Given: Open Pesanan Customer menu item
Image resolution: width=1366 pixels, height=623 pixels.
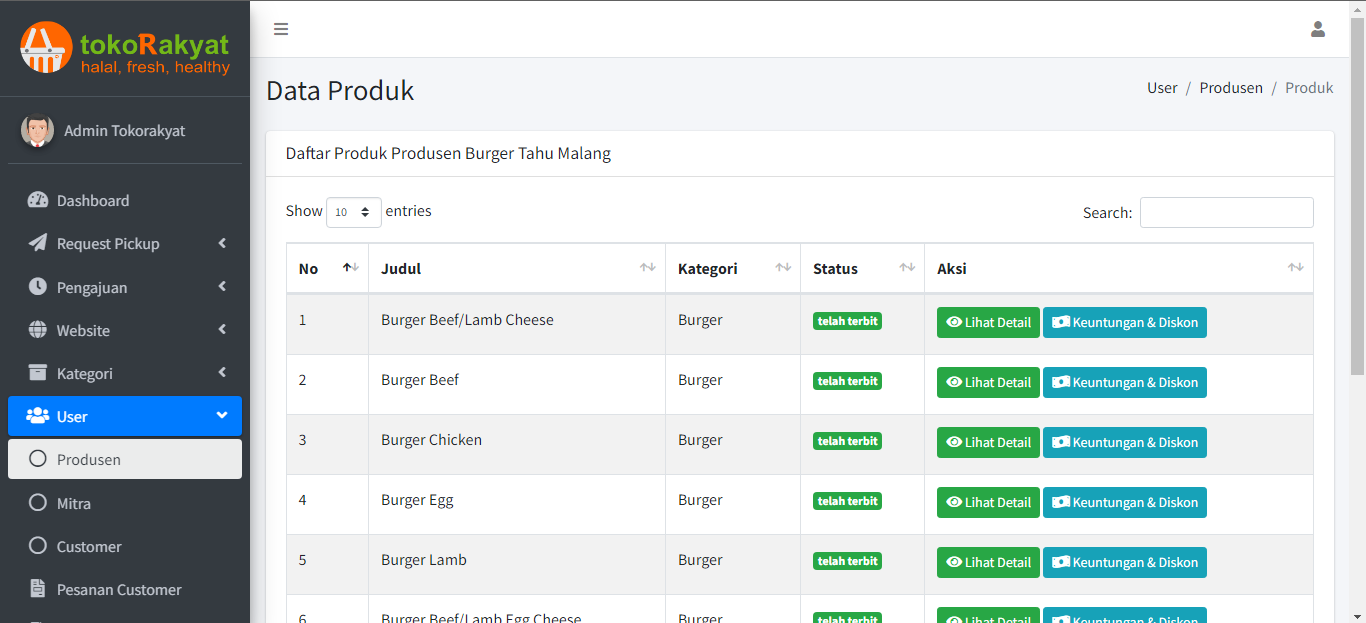Looking at the screenshot, I should click(x=118, y=589).
